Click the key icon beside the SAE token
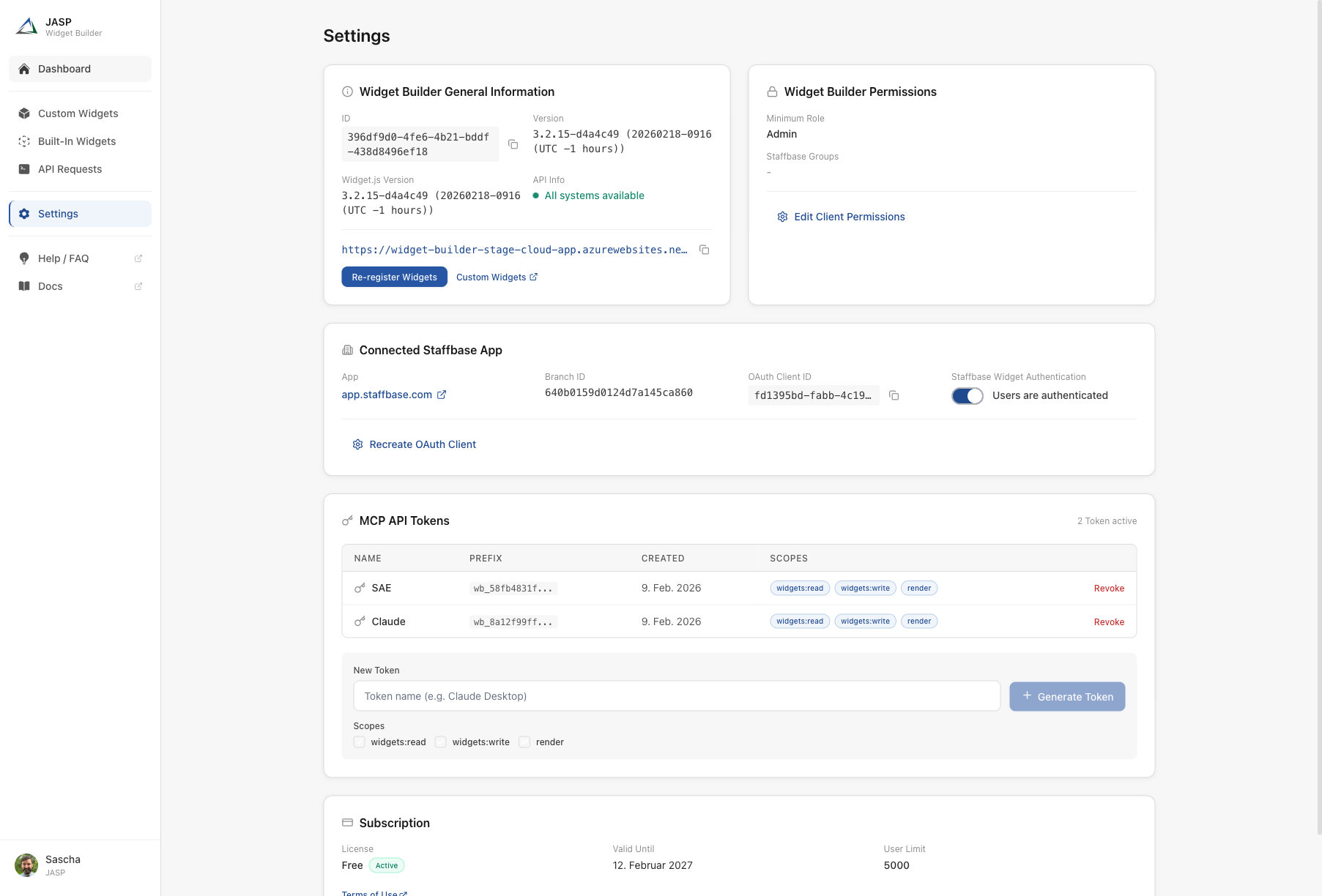The height and width of the screenshot is (896, 1322). pyautogui.click(x=359, y=588)
